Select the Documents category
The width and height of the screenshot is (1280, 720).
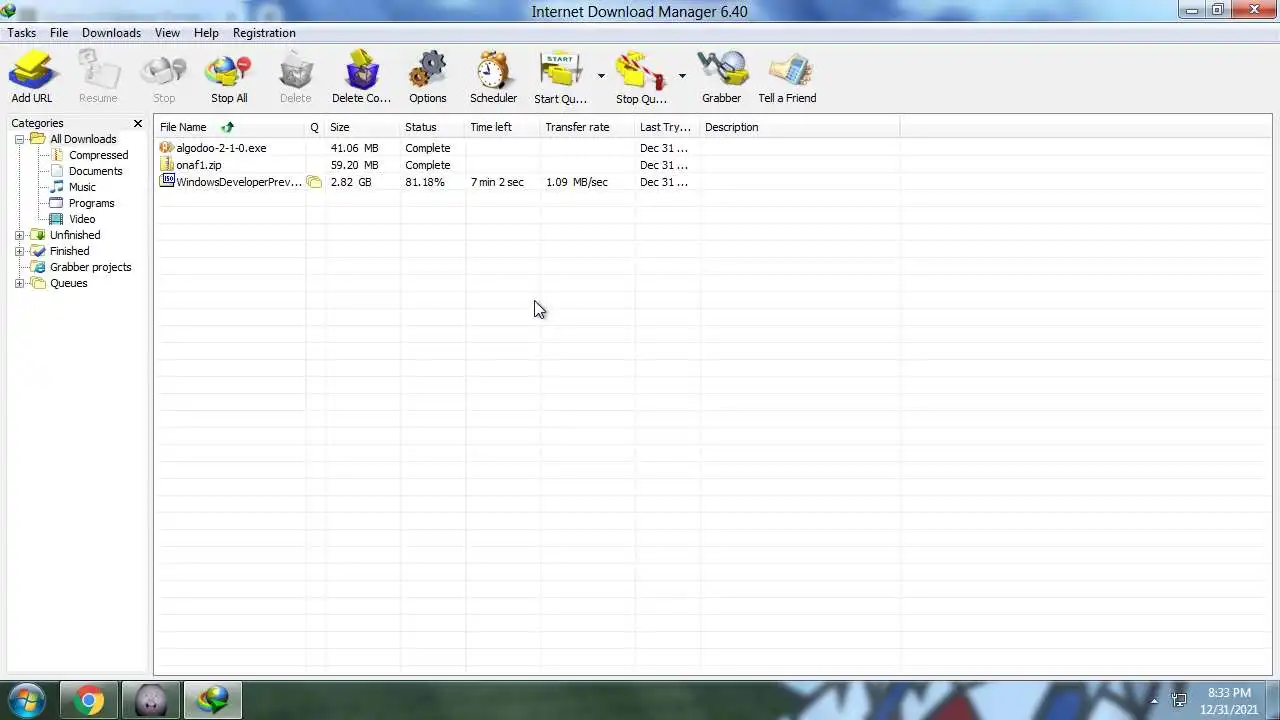(x=95, y=171)
